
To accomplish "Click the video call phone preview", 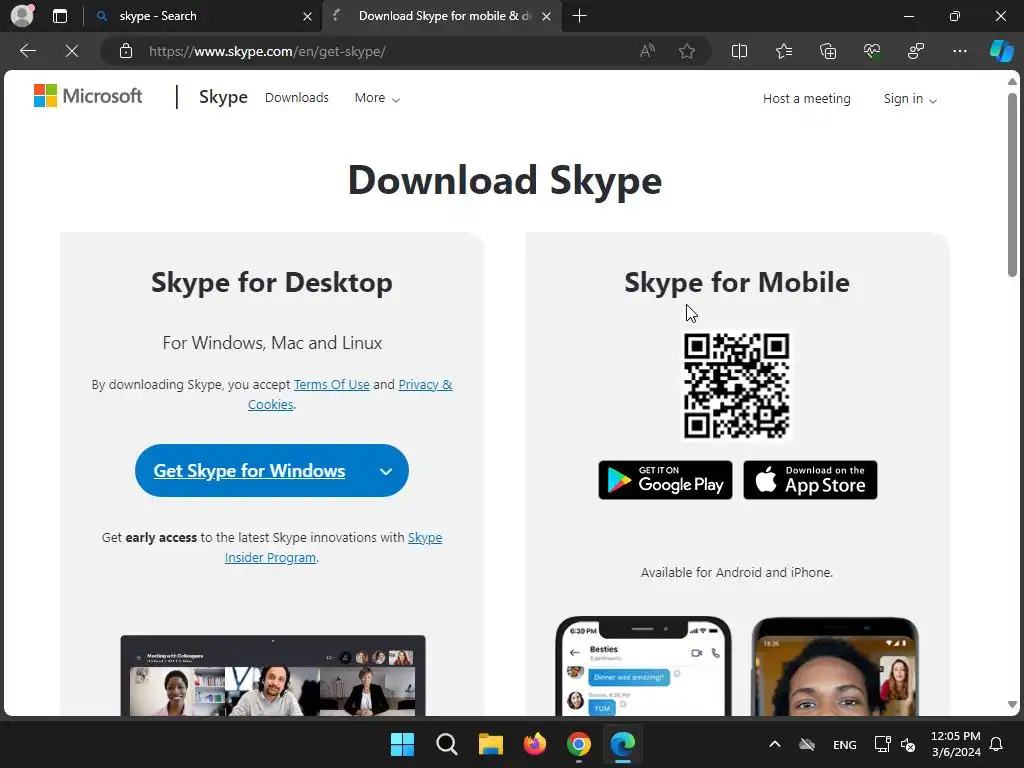I will [x=835, y=667].
